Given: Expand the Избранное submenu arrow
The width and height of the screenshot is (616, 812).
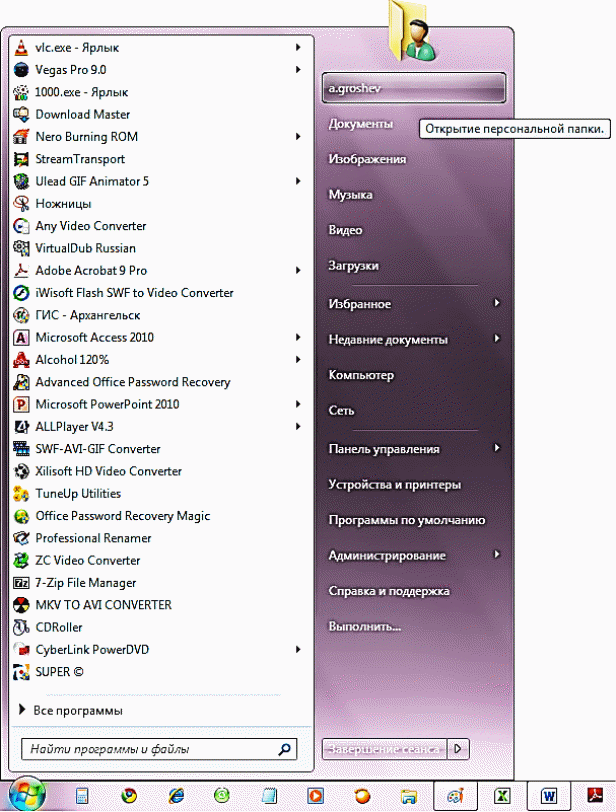Looking at the screenshot, I should tap(497, 303).
